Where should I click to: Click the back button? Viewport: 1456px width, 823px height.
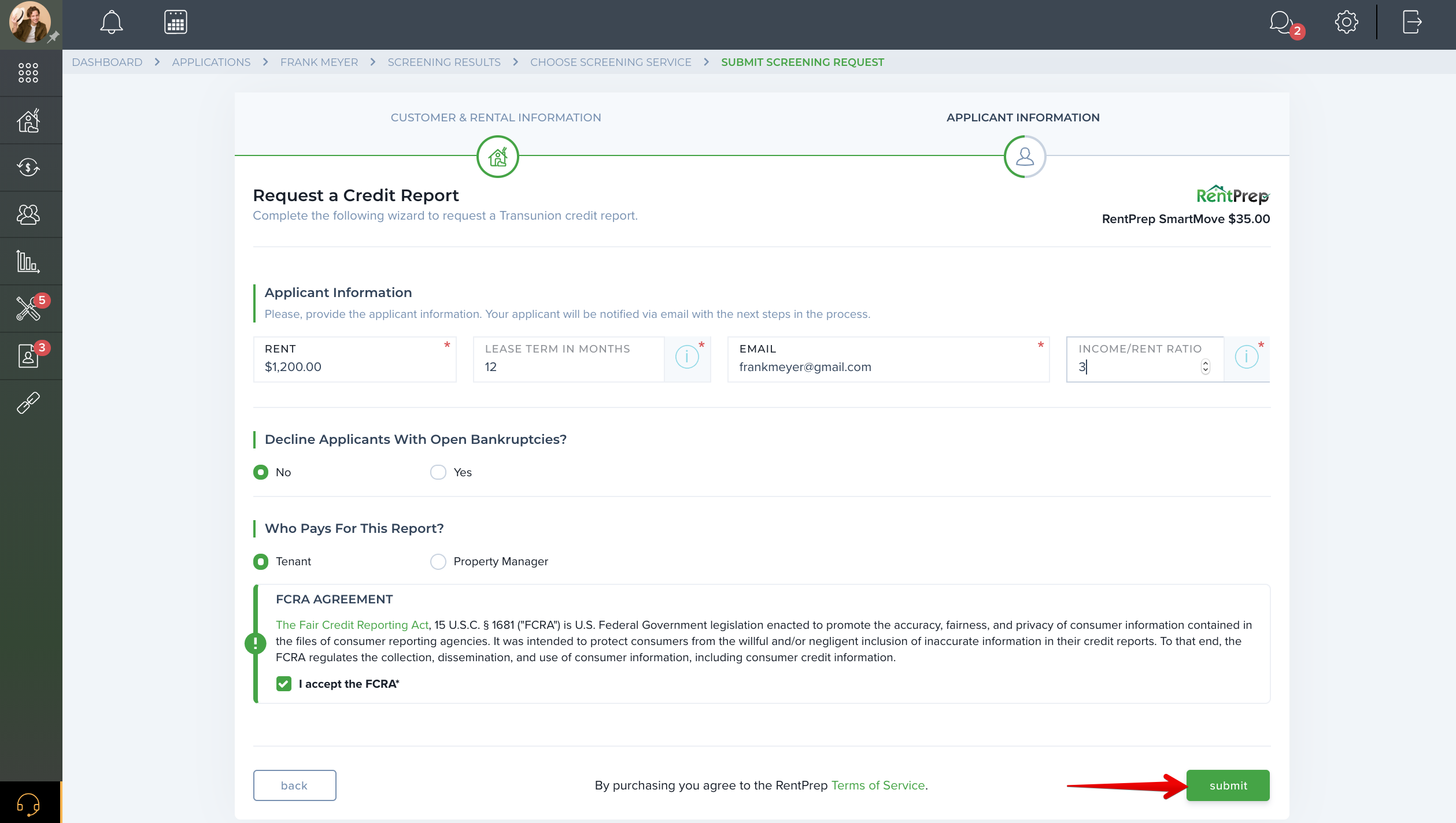294,785
